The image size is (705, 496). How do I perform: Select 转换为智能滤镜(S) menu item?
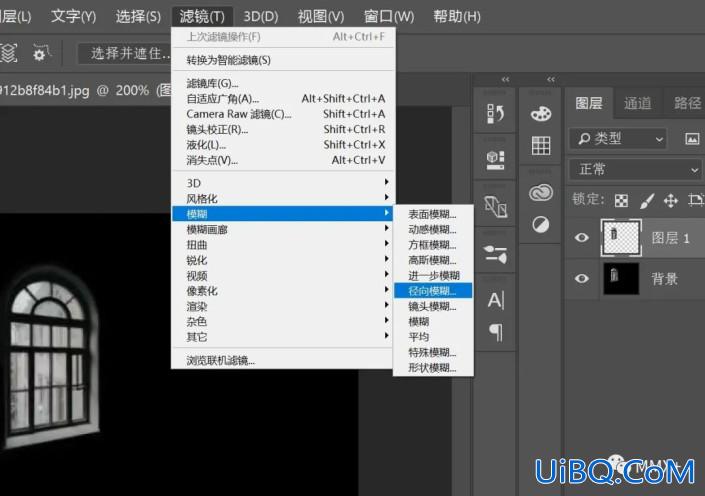(x=282, y=60)
